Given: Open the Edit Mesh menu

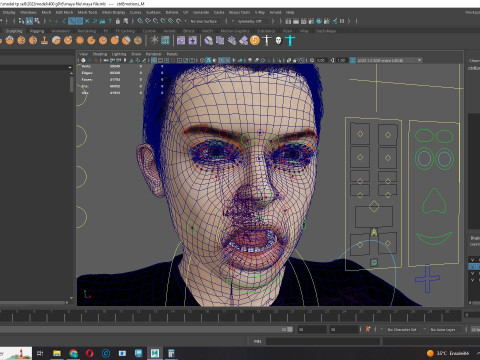Looking at the screenshot, I should [x=64, y=12].
